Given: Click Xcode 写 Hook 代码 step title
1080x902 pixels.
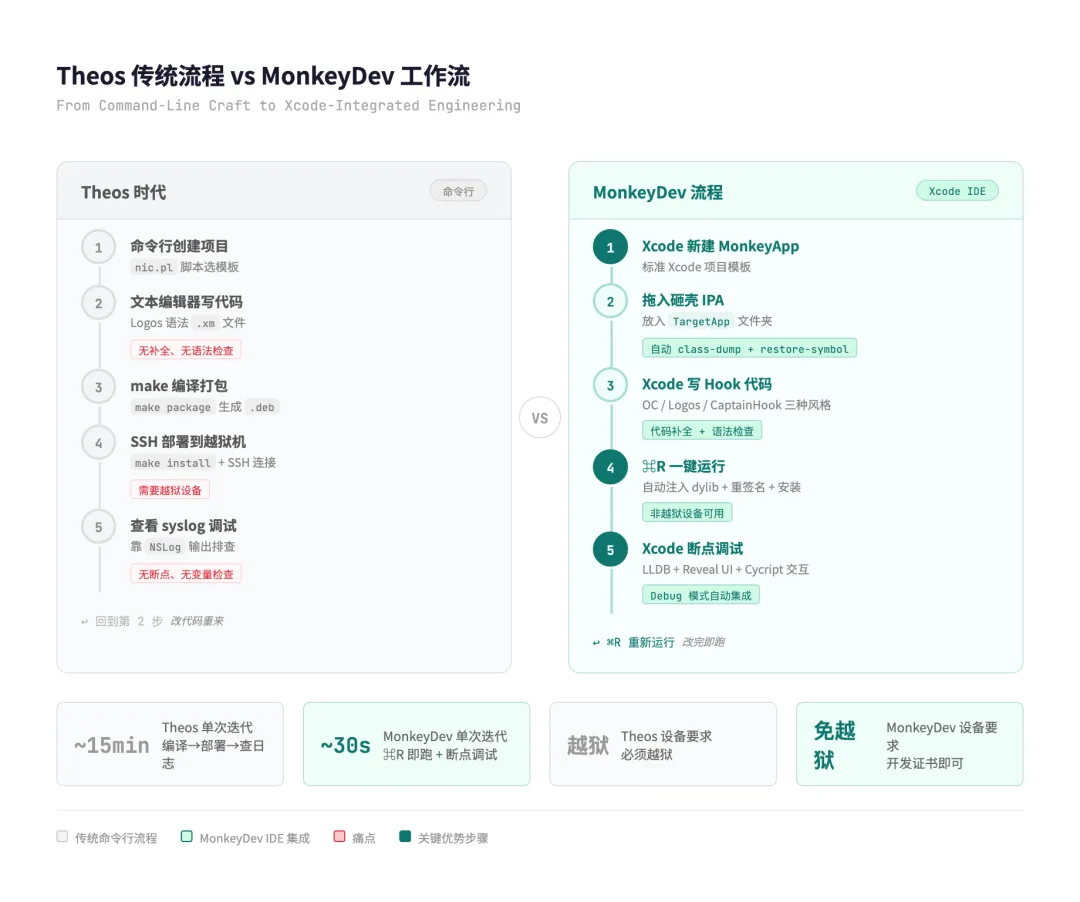Looking at the screenshot, I should tap(707, 384).
